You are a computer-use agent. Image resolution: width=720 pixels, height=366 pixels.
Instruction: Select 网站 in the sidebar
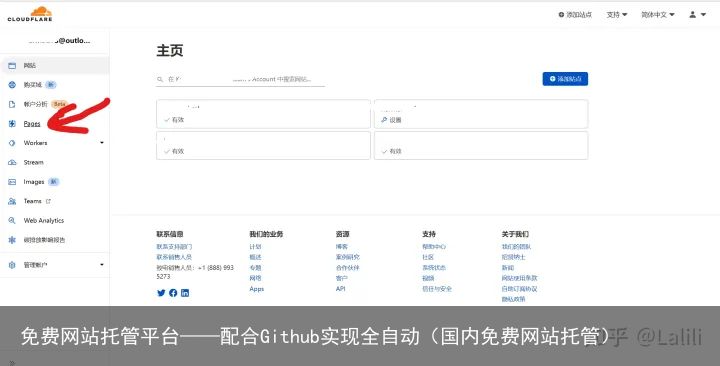[55, 66]
